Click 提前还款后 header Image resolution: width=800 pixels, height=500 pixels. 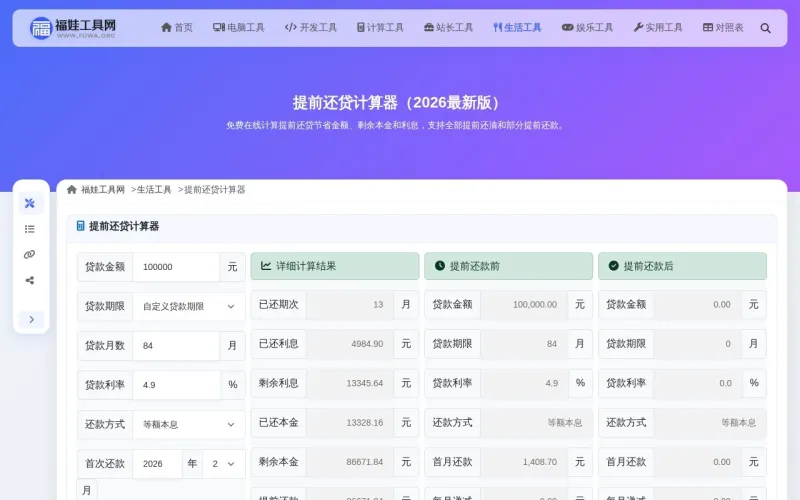pyautogui.click(x=682, y=266)
